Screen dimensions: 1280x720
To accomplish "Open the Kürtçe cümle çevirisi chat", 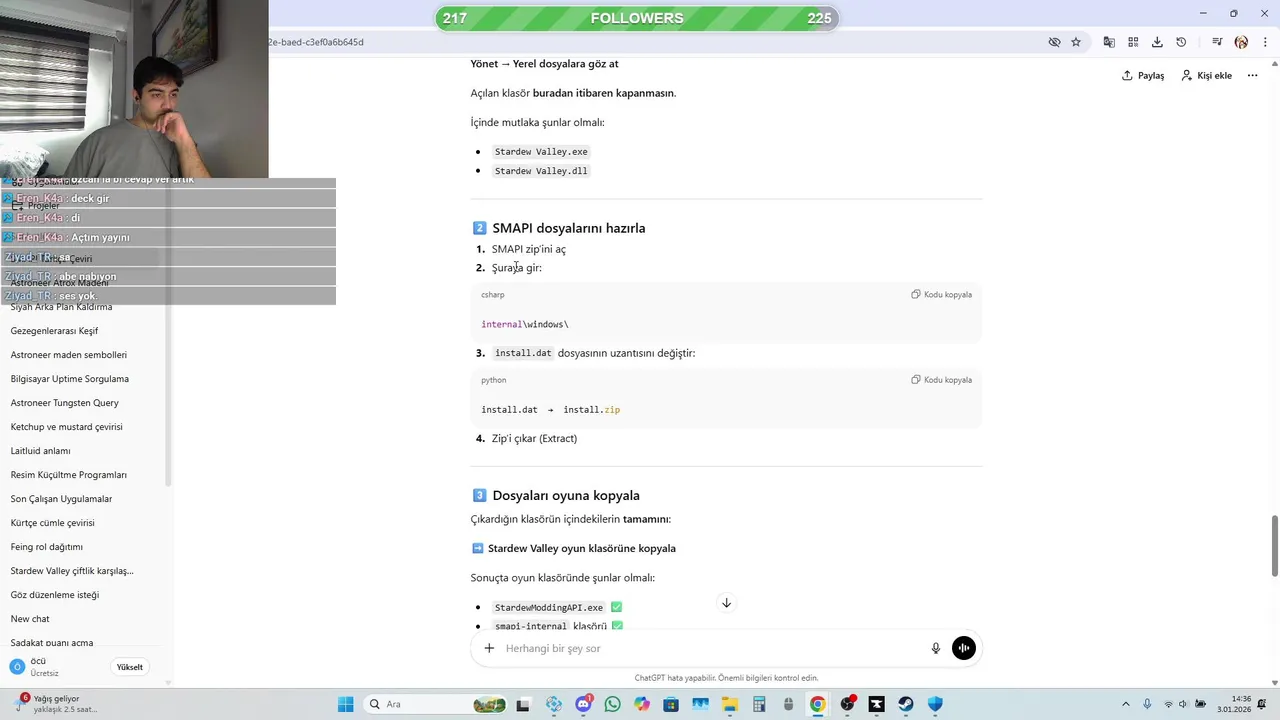I will tap(52, 523).
